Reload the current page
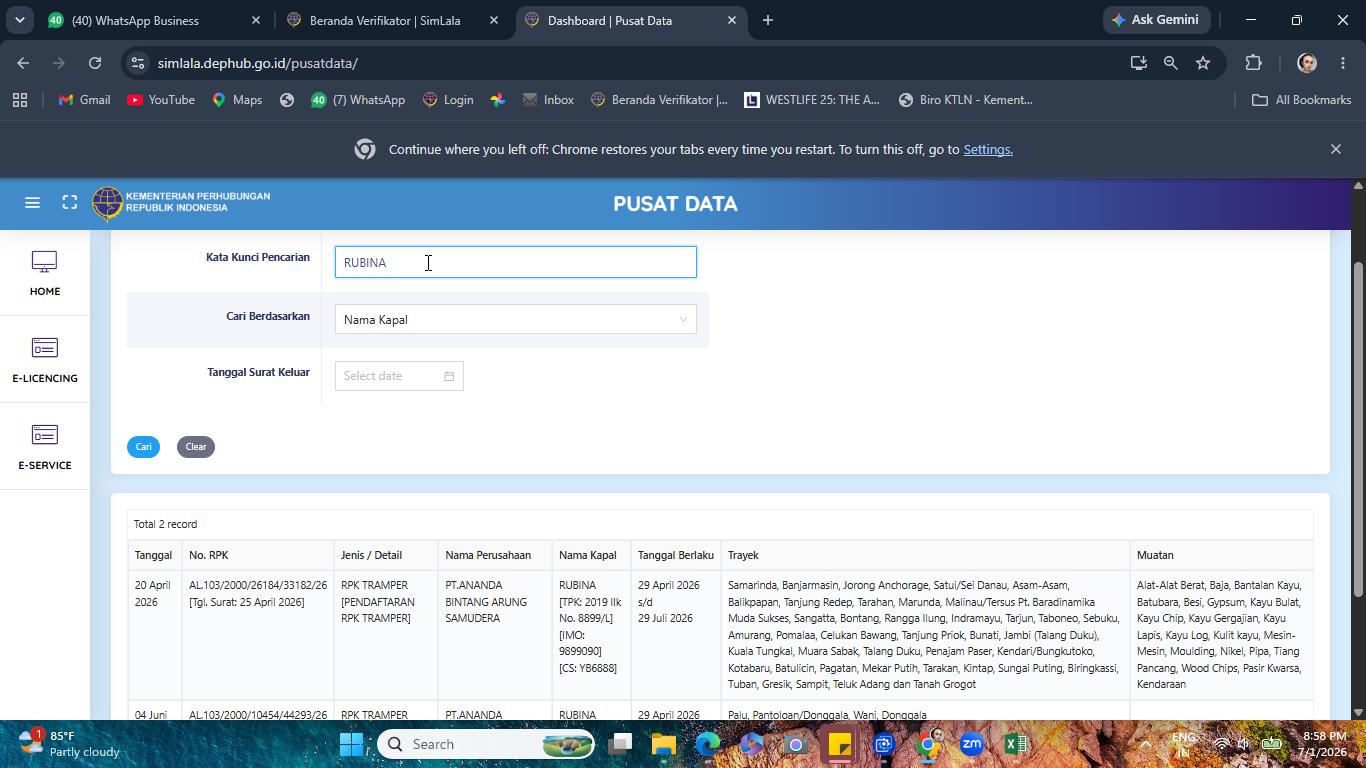Screen dimensions: 1366x768 95,63
